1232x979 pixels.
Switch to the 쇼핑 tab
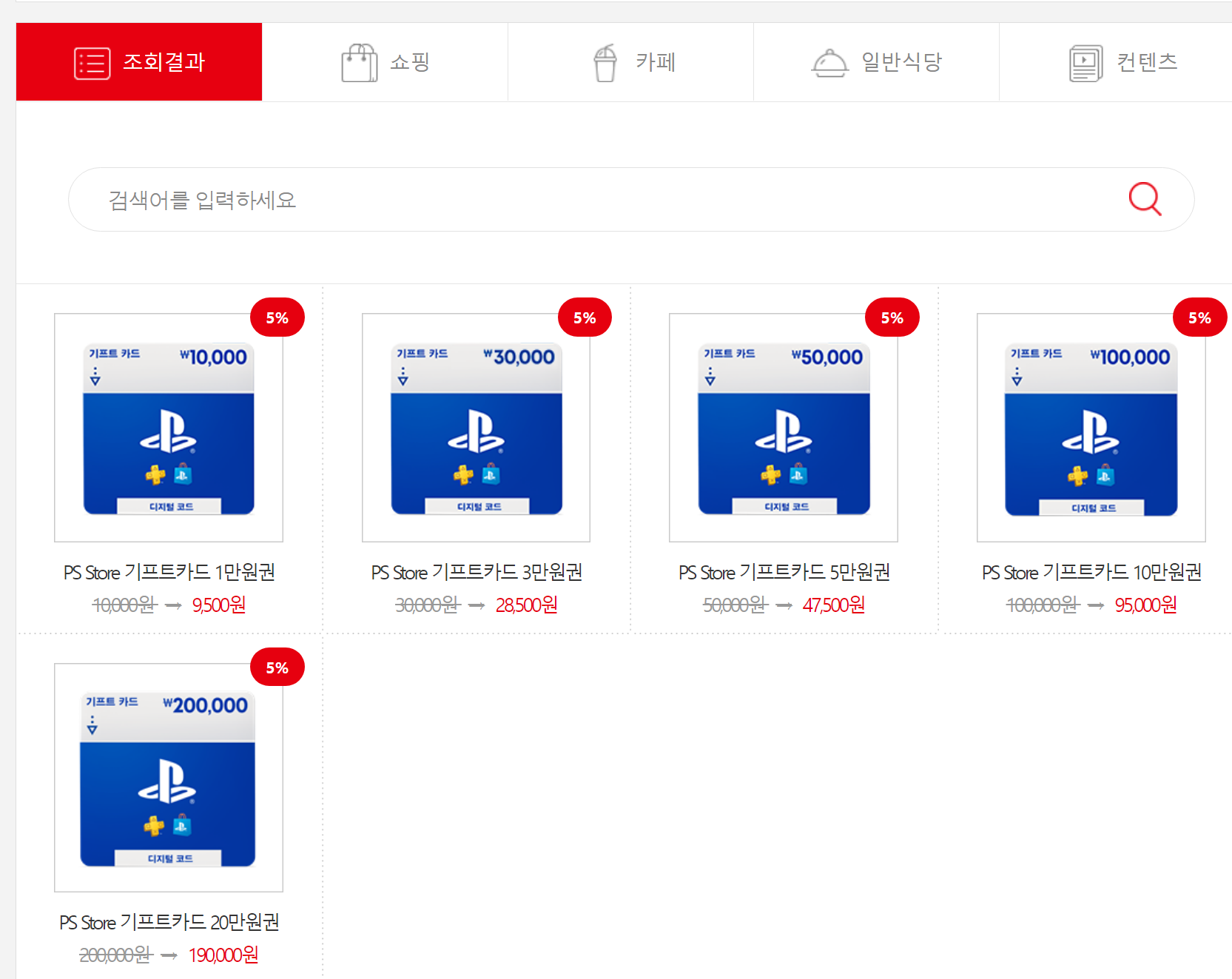[385, 61]
